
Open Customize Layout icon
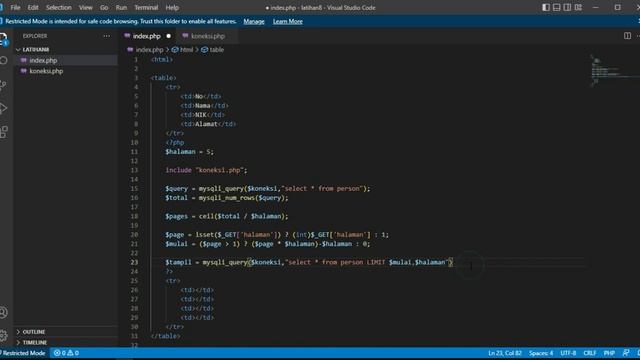(578, 7)
